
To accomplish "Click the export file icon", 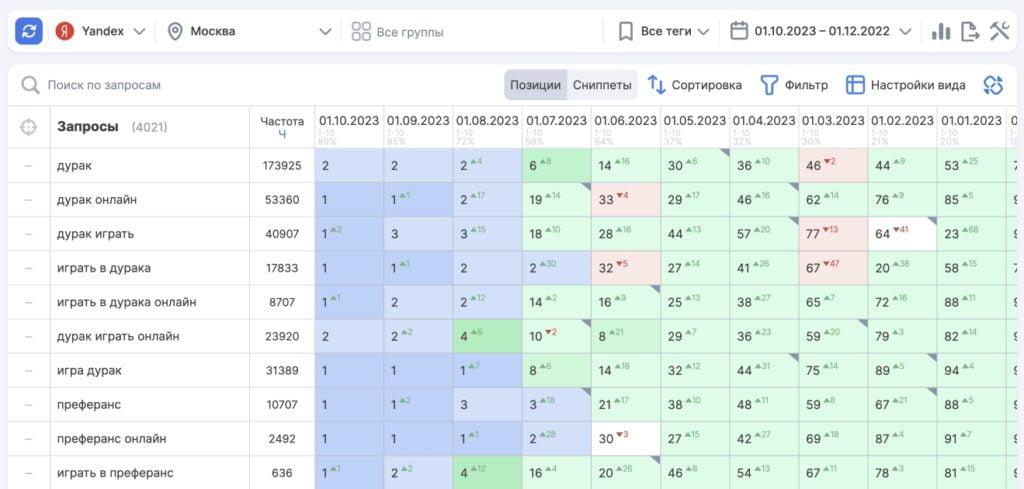I will pos(969,31).
